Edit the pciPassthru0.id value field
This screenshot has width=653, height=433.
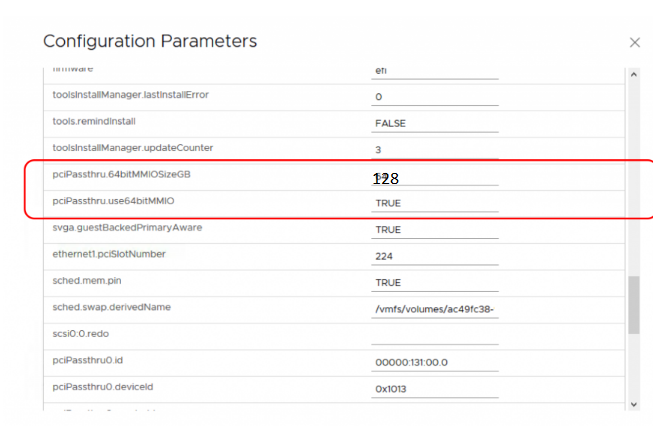tap(435, 361)
